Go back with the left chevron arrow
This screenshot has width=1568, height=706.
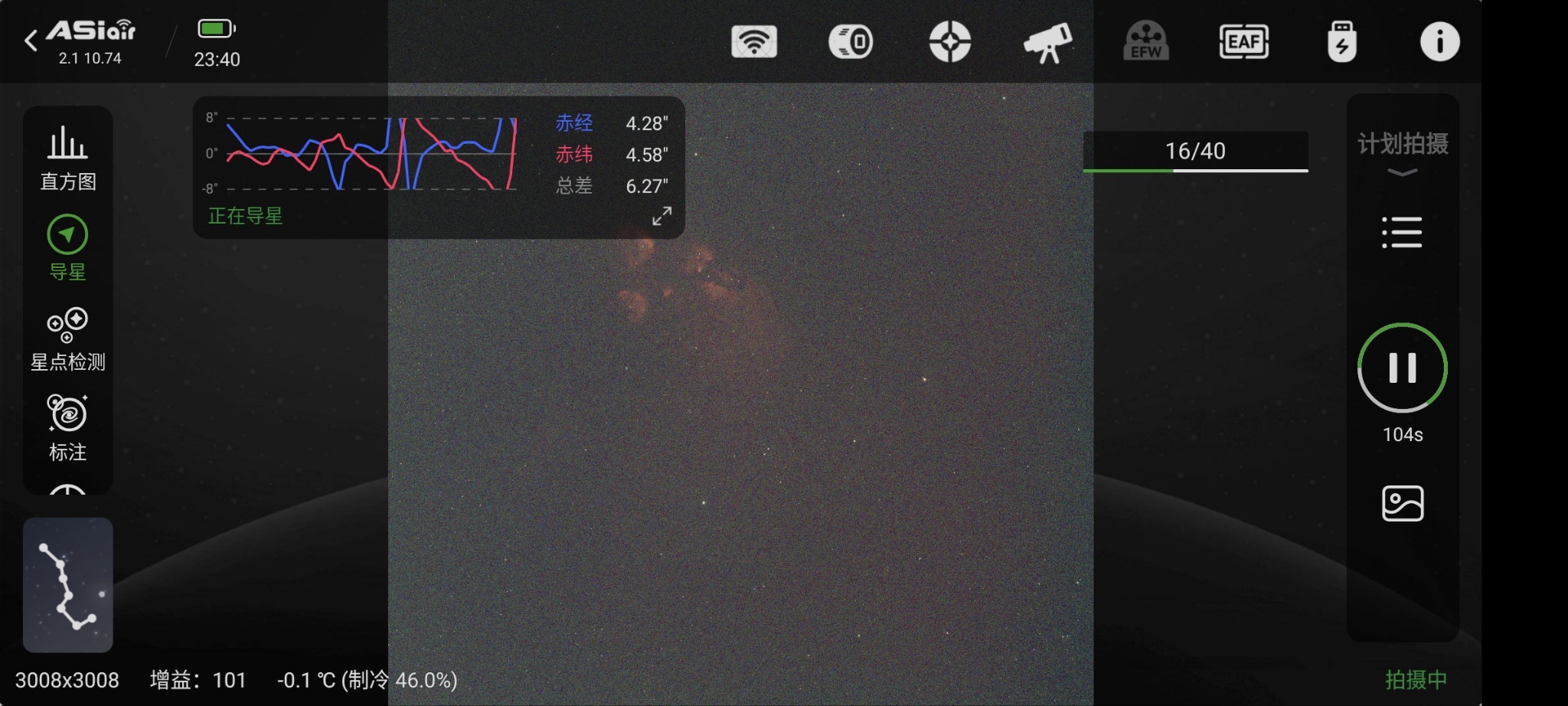click(x=31, y=41)
